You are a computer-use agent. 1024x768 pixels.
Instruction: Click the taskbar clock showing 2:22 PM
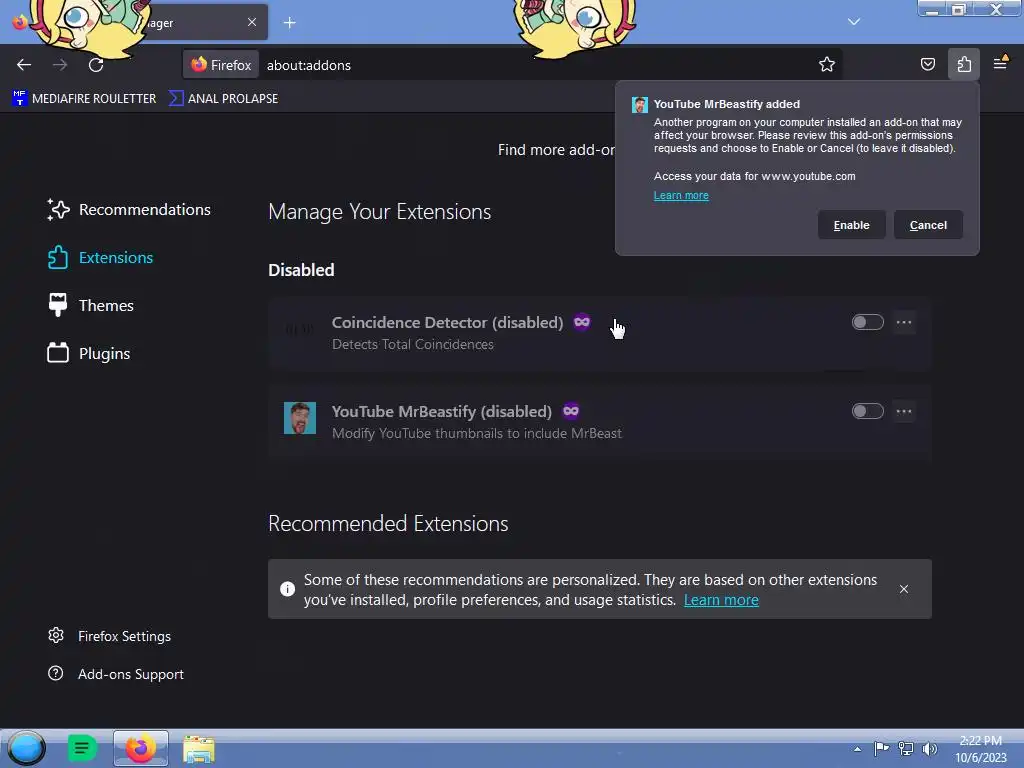tap(980, 749)
